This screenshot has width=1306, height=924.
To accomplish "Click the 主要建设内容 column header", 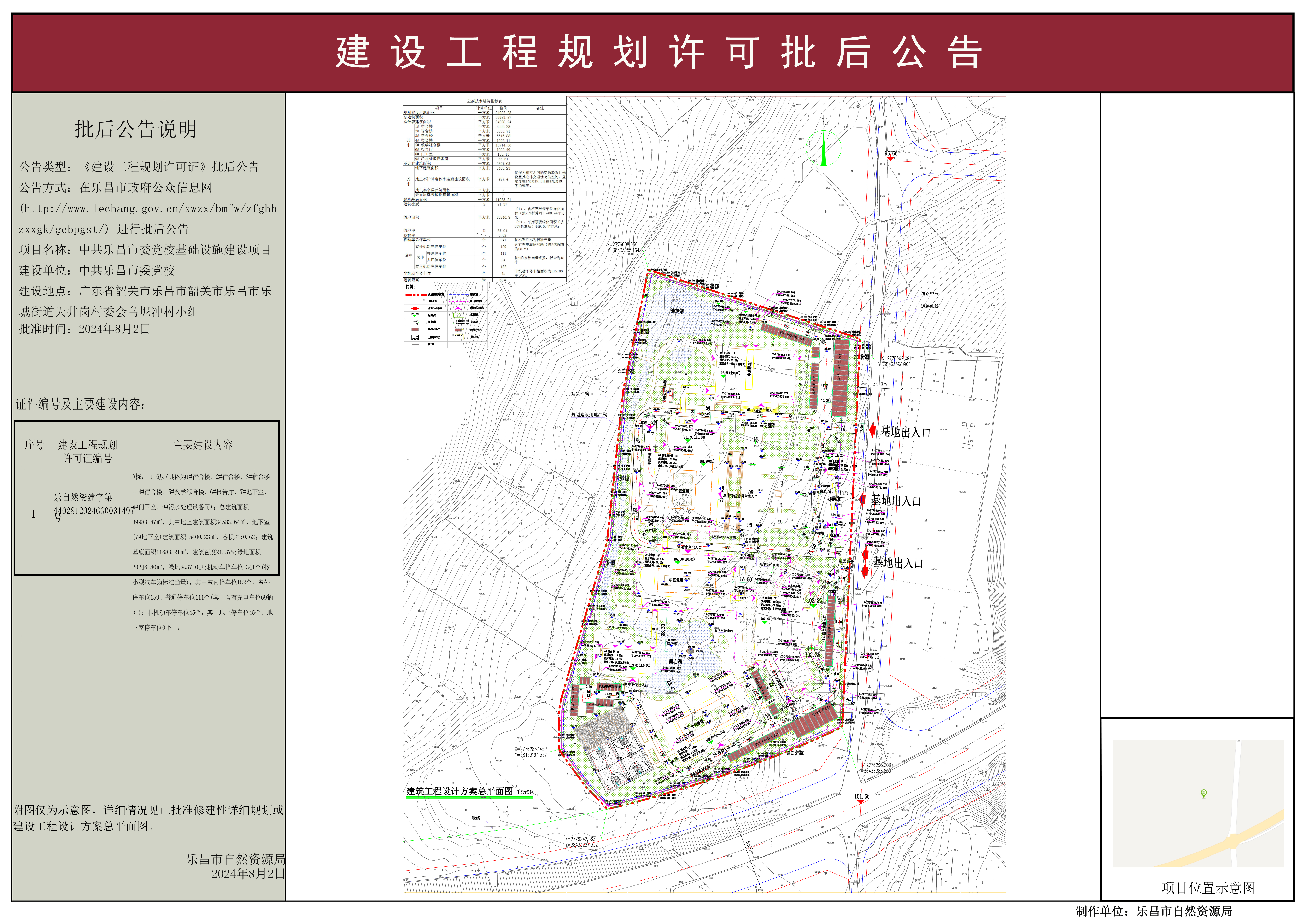I will [x=203, y=445].
